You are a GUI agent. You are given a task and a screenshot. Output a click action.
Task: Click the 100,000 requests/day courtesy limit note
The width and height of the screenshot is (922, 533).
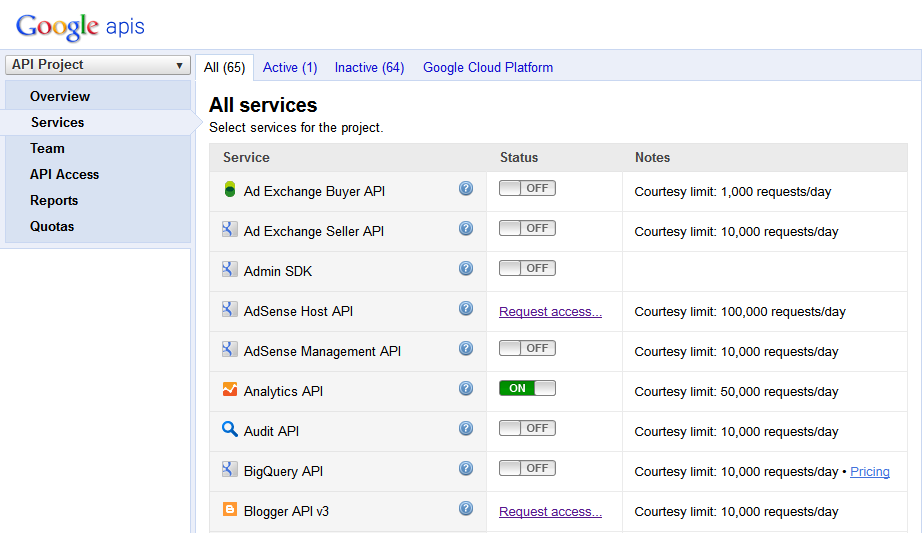[x=740, y=312]
